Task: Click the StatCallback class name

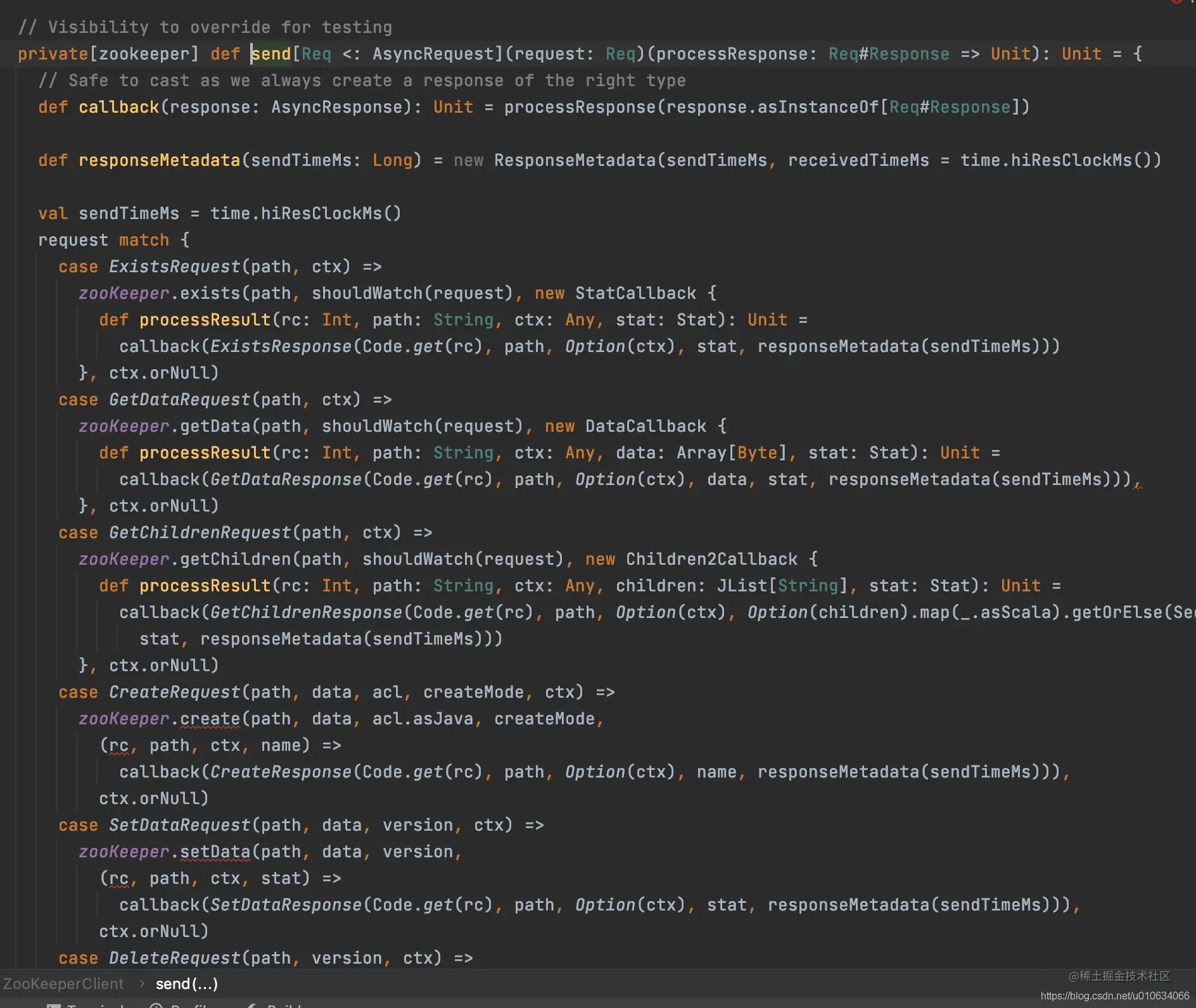Action: click(x=635, y=293)
